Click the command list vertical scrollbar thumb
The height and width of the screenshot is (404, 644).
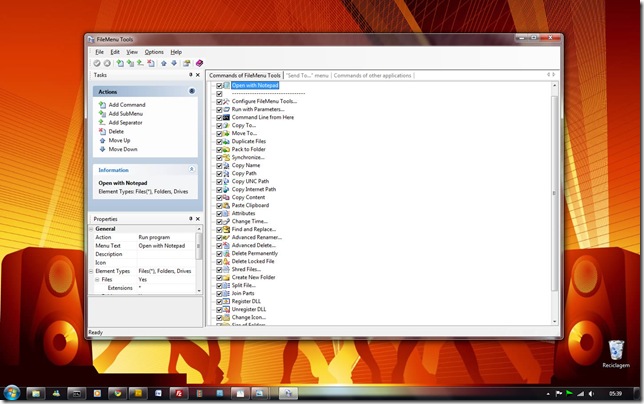[554, 193]
